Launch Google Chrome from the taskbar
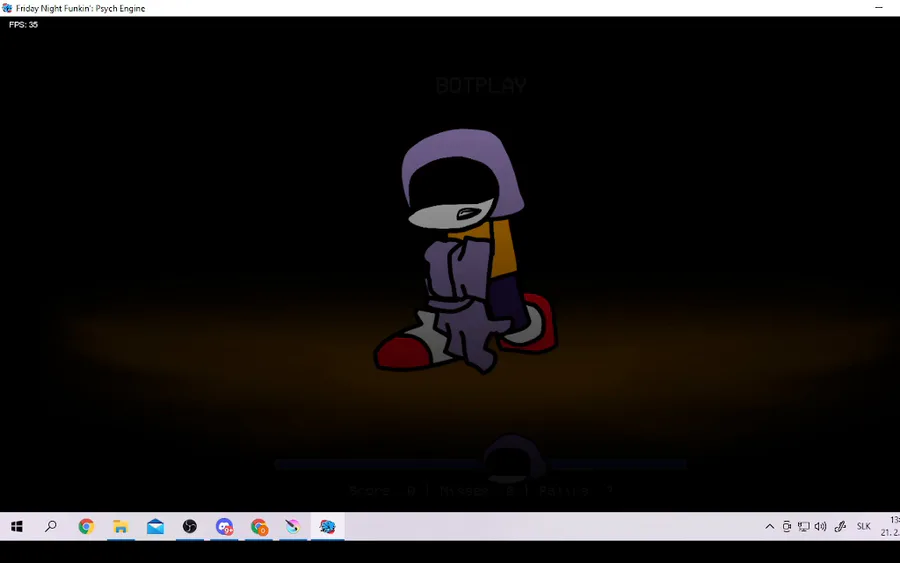This screenshot has width=900, height=563. [x=86, y=526]
